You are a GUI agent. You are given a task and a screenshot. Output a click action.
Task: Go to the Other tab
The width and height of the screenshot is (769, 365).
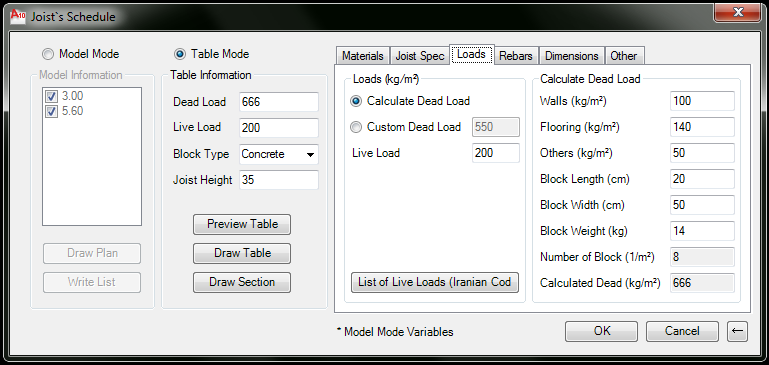624,55
